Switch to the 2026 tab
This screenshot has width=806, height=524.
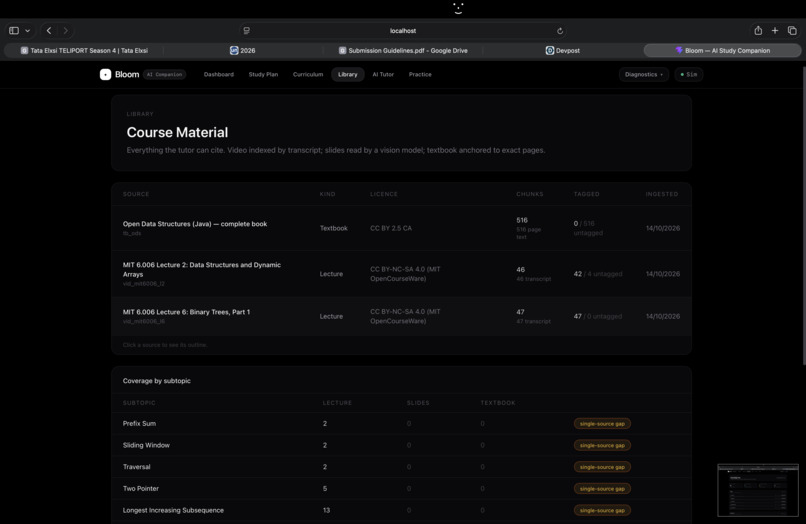tap(242, 50)
